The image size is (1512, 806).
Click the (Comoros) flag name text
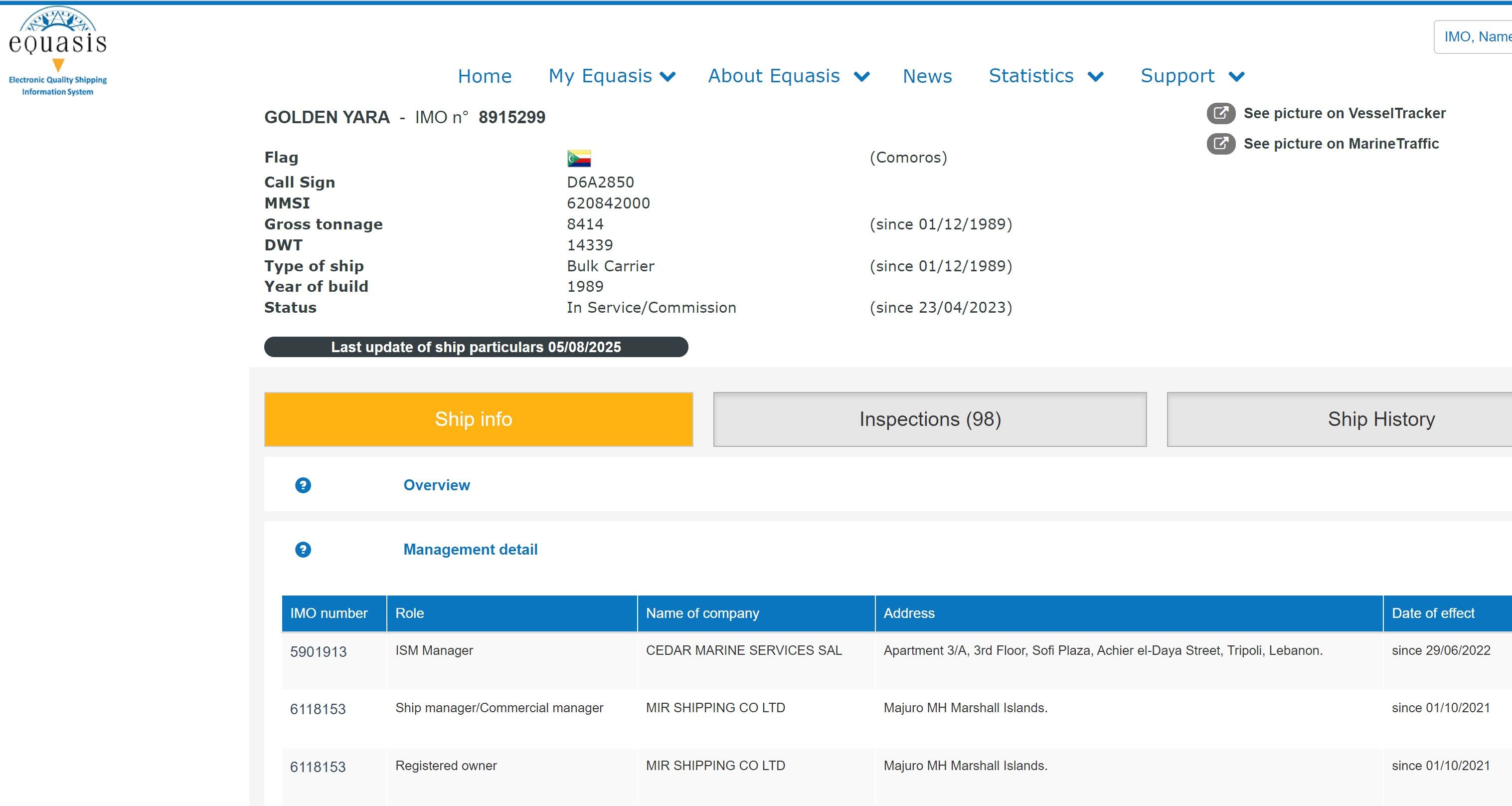[x=908, y=158]
